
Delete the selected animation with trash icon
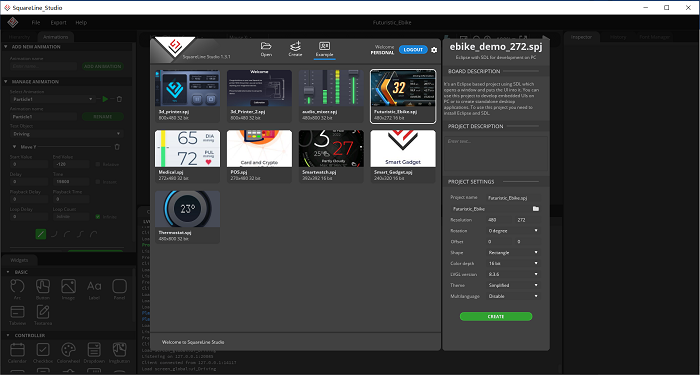119,99
